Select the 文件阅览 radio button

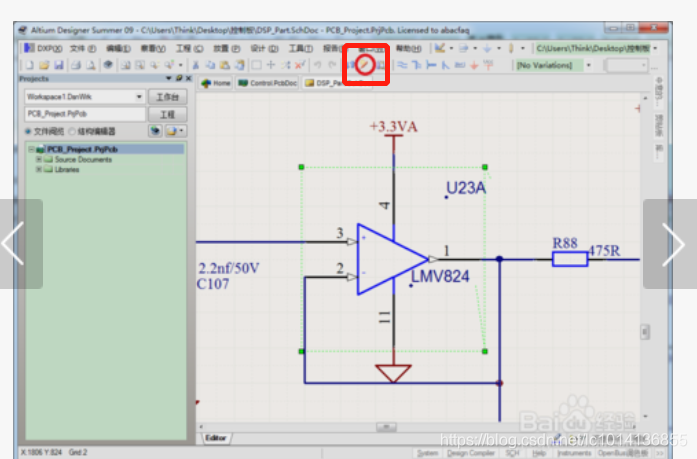coord(28,132)
